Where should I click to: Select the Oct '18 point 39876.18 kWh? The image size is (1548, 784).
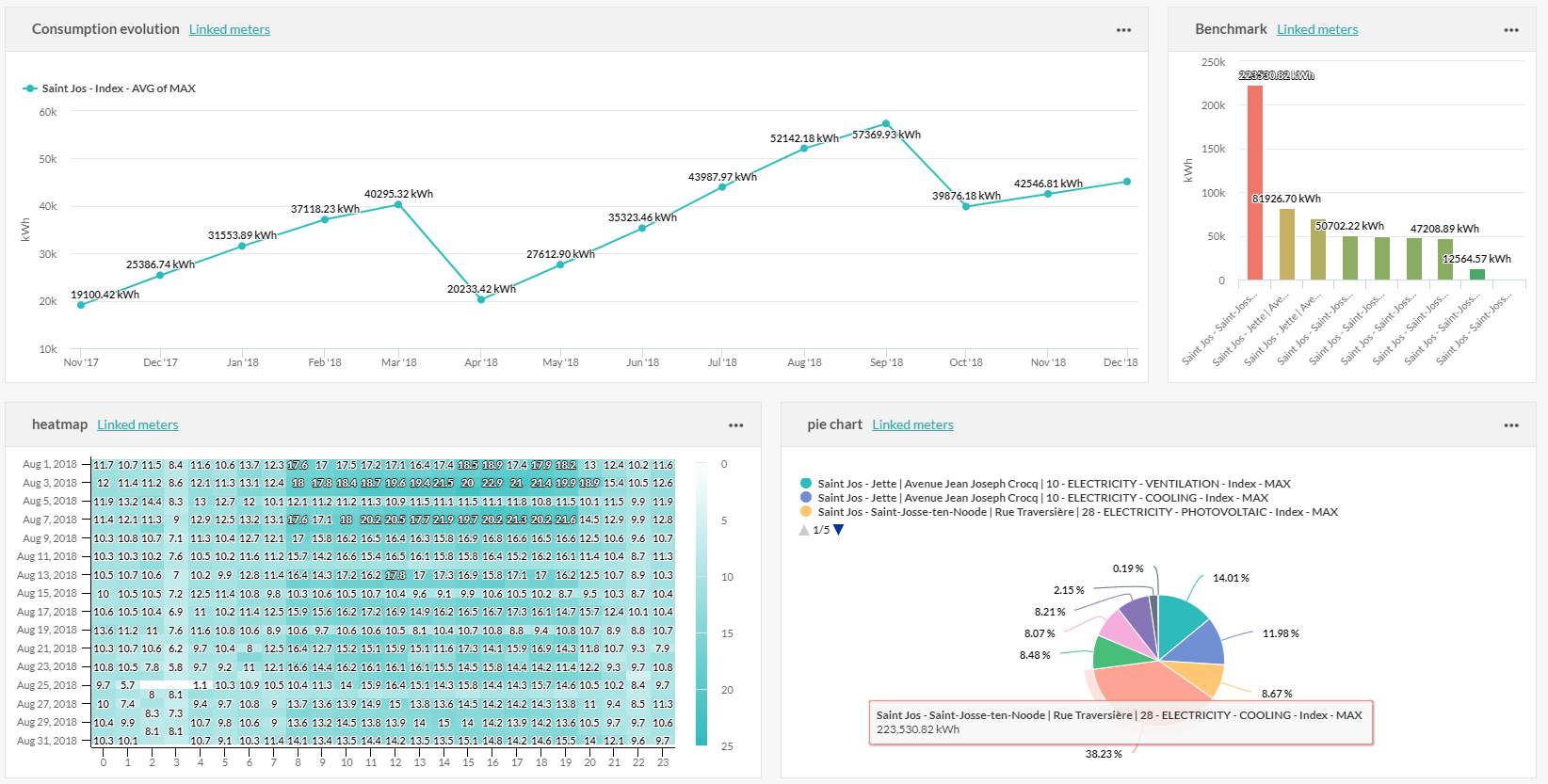pos(966,206)
